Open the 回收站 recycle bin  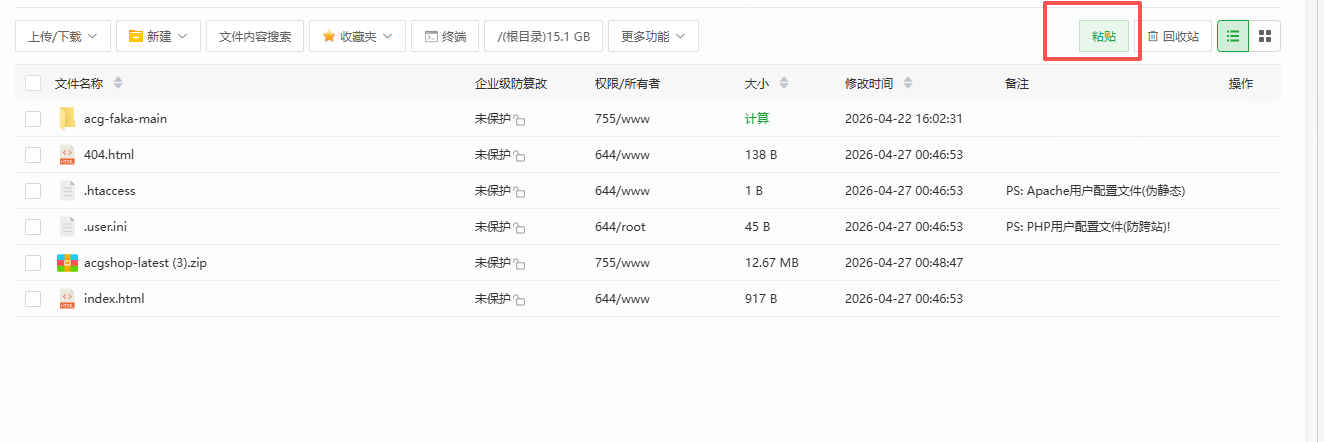pos(1173,36)
